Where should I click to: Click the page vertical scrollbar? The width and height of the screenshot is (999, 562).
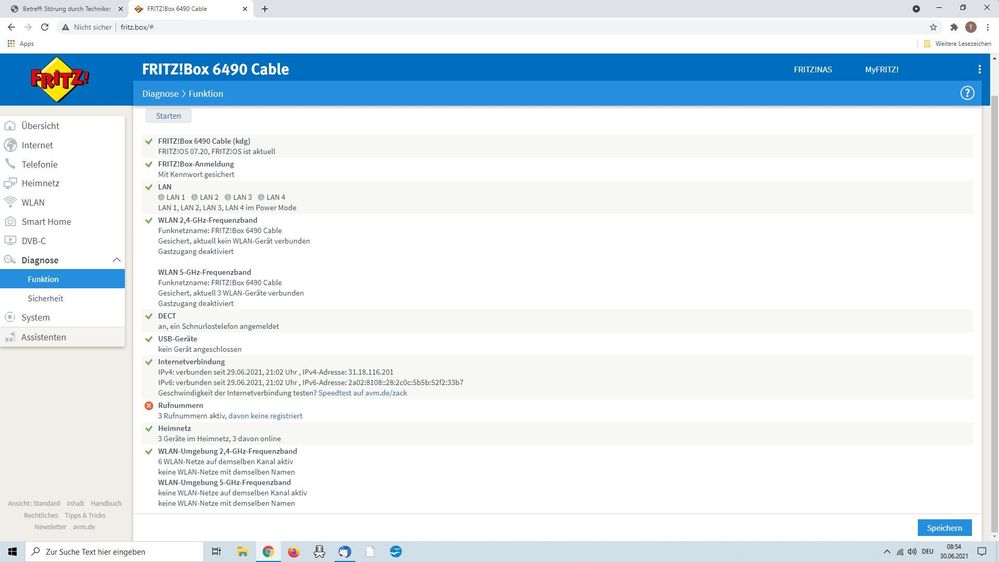tap(995, 312)
